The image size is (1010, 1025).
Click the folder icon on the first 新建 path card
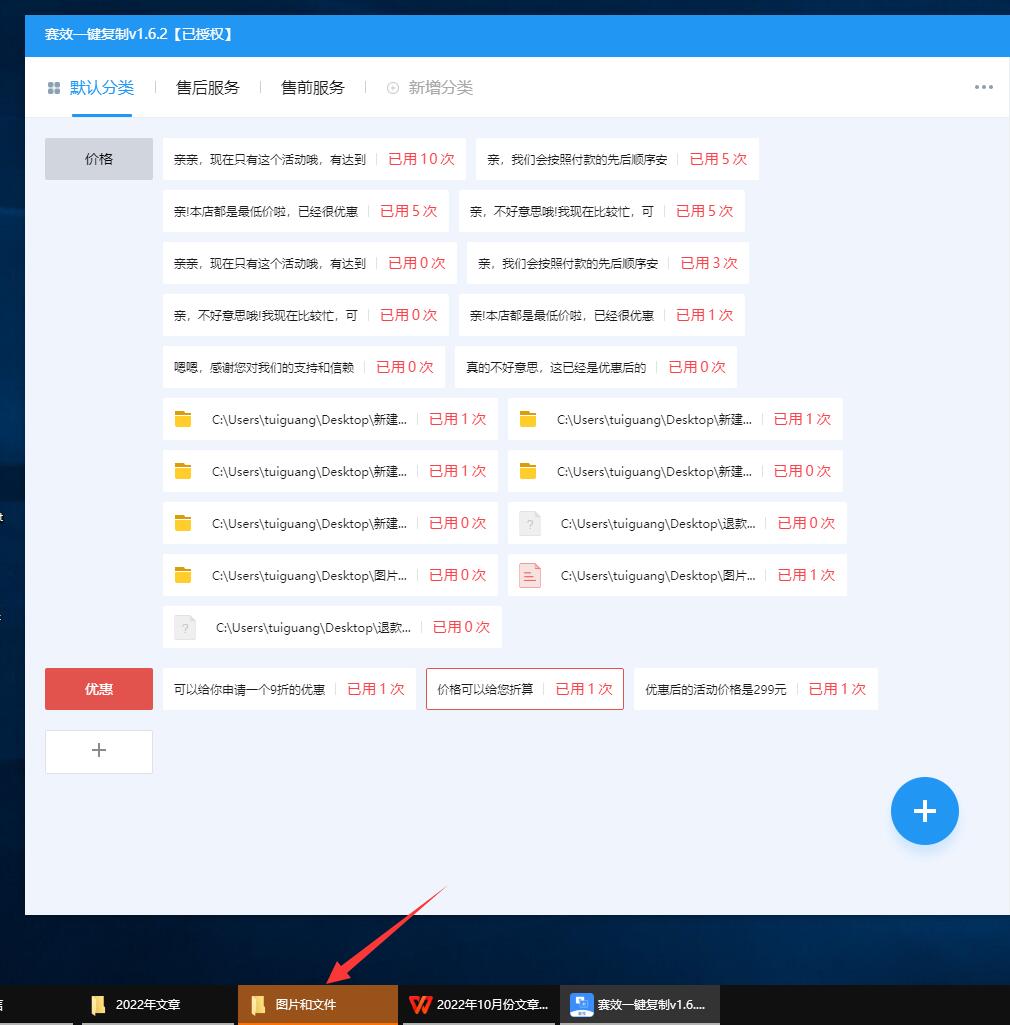184,419
